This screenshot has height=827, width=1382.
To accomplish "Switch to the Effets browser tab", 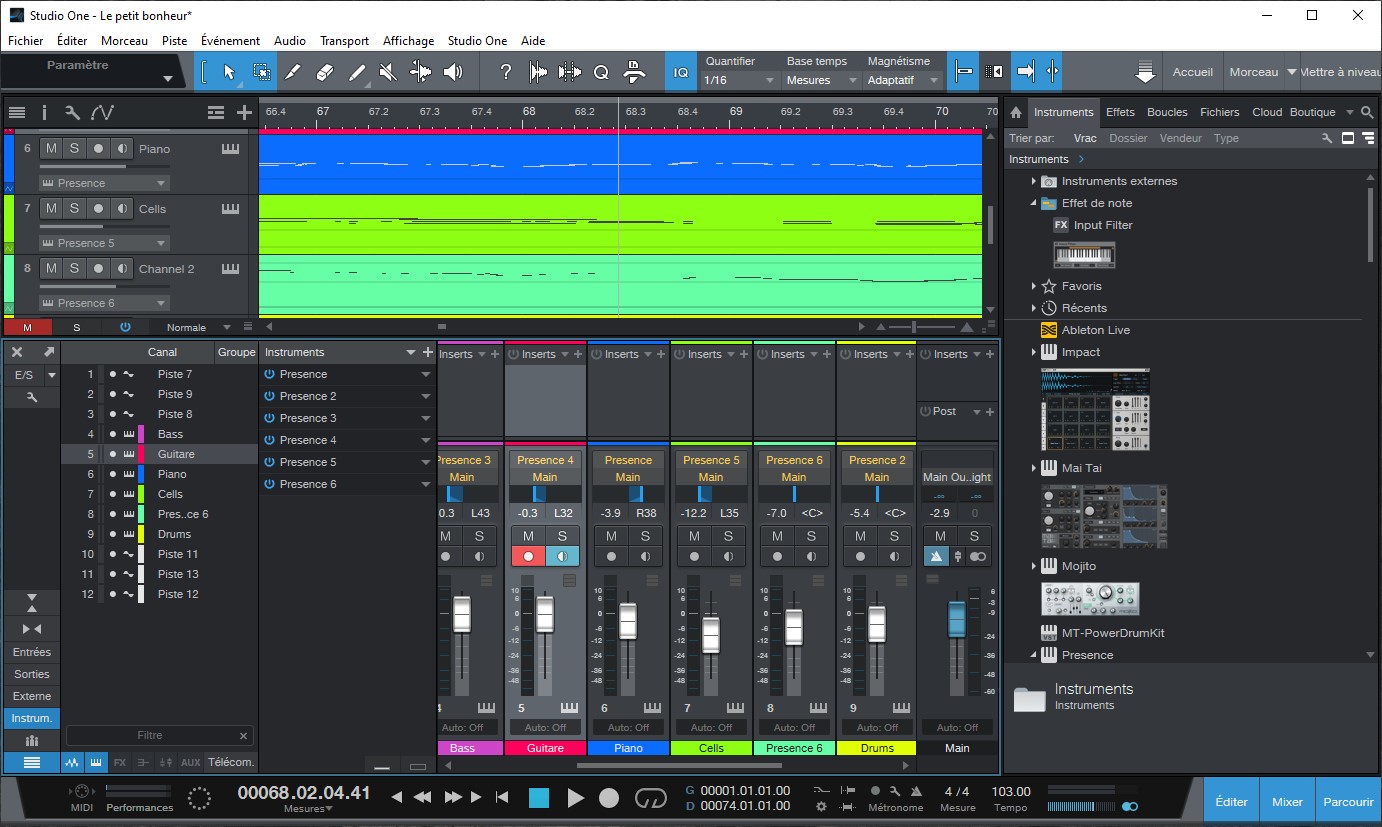I will click(x=1120, y=112).
